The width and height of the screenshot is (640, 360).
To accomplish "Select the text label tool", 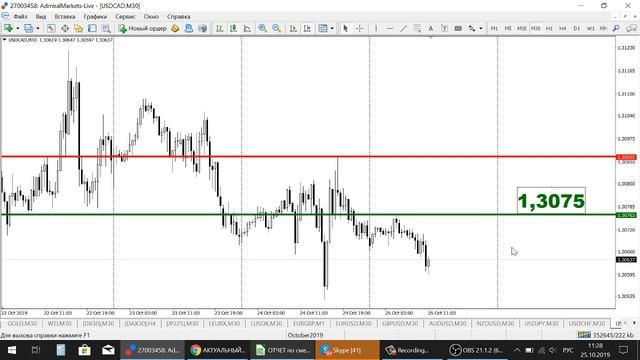I will pos(444,28).
